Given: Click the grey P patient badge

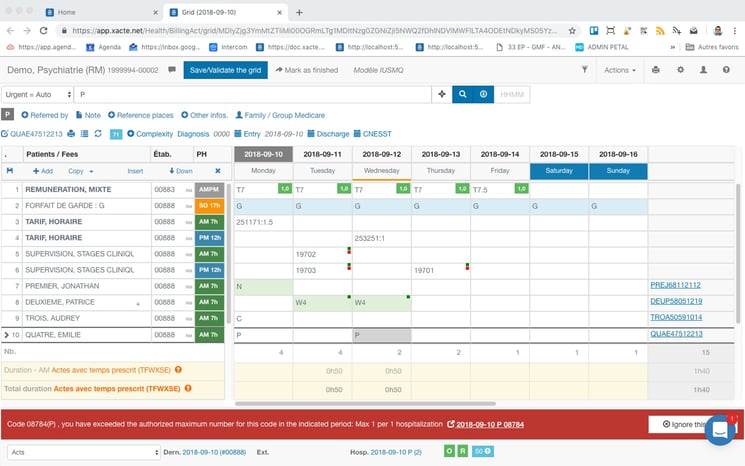Looking at the screenshot, I should coord(7,114).
